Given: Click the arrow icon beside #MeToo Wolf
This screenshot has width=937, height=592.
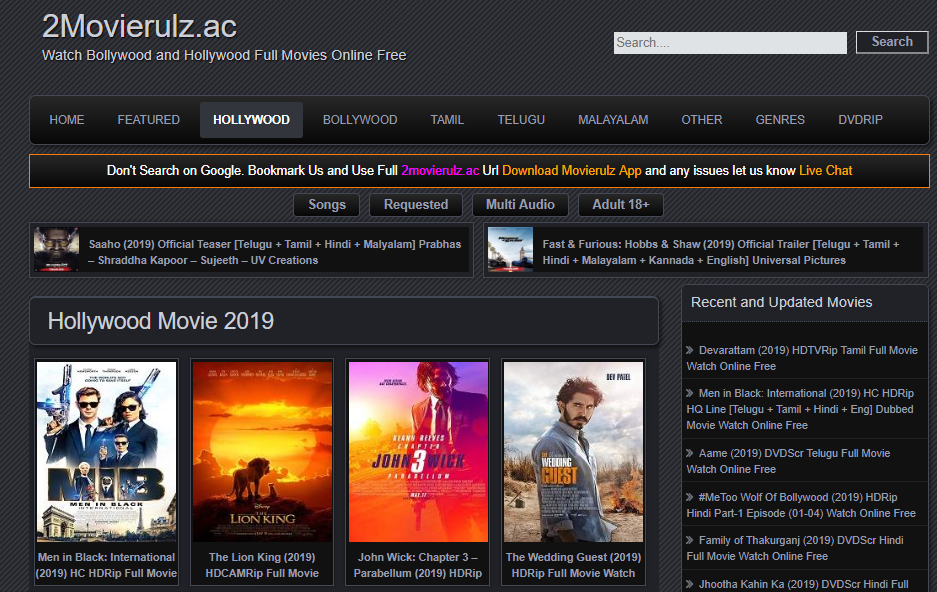Looking at the screenshot, I should point(690,497).
